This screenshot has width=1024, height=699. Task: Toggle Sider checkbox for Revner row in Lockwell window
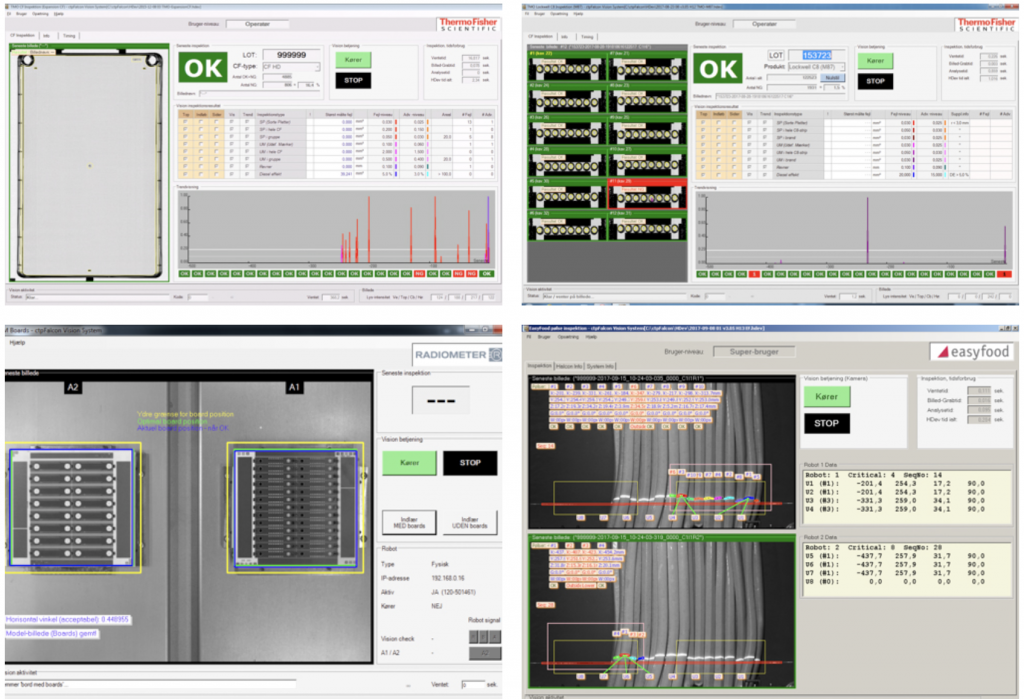coord(734,167)
